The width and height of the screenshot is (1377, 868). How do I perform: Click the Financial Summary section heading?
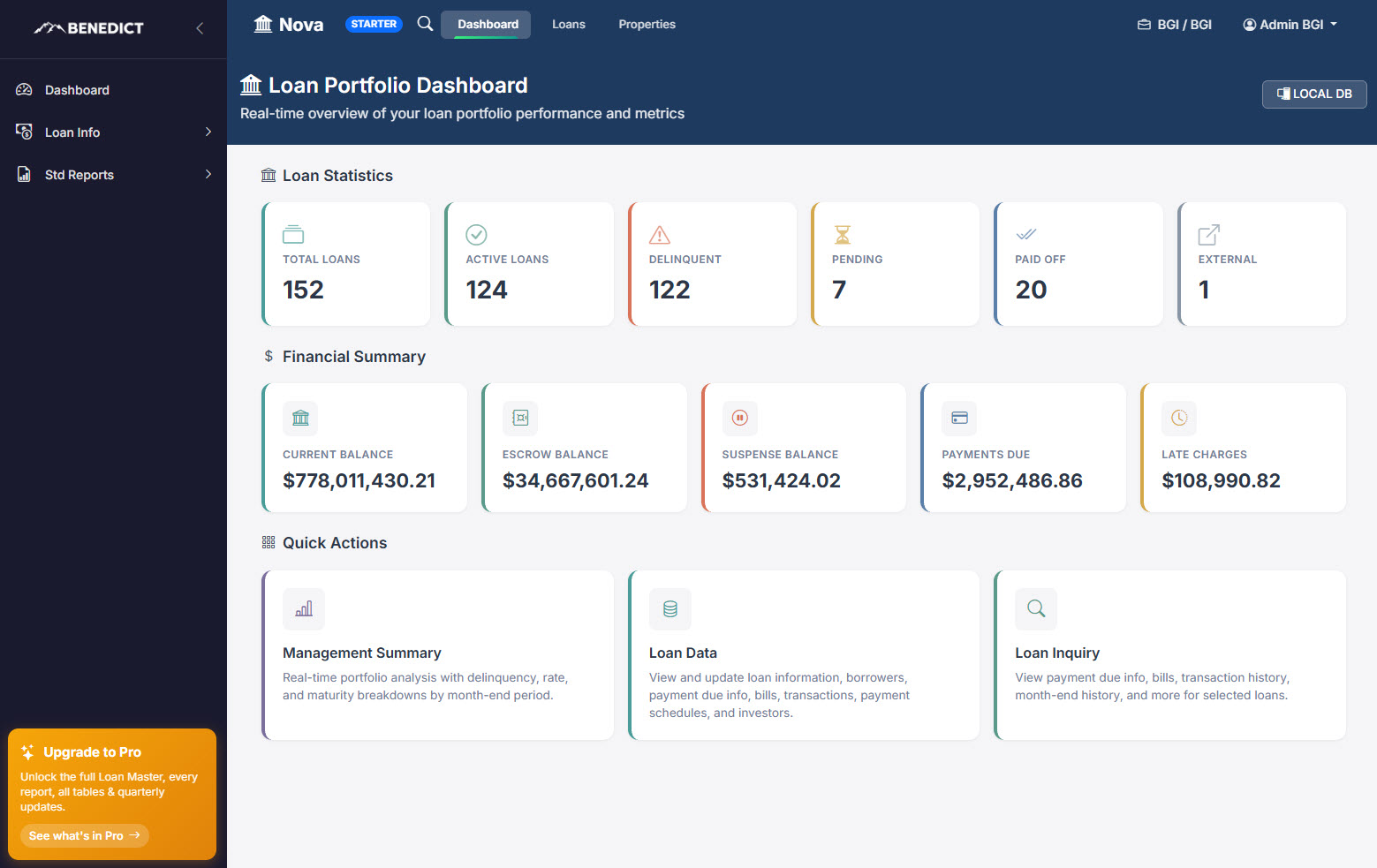pos(354,357)
